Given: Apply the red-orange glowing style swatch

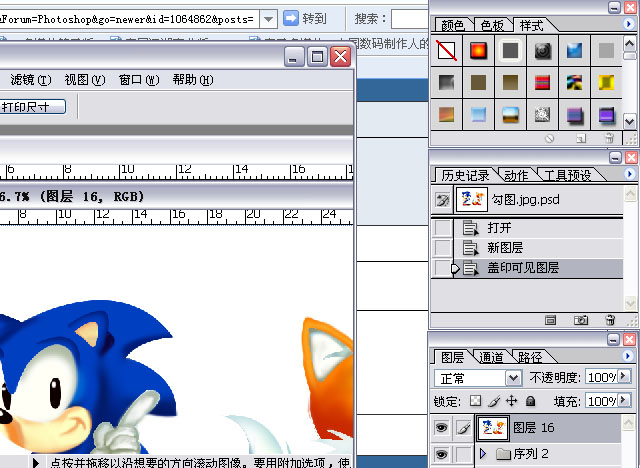Looking at the screenshot, I should [478, 51].
